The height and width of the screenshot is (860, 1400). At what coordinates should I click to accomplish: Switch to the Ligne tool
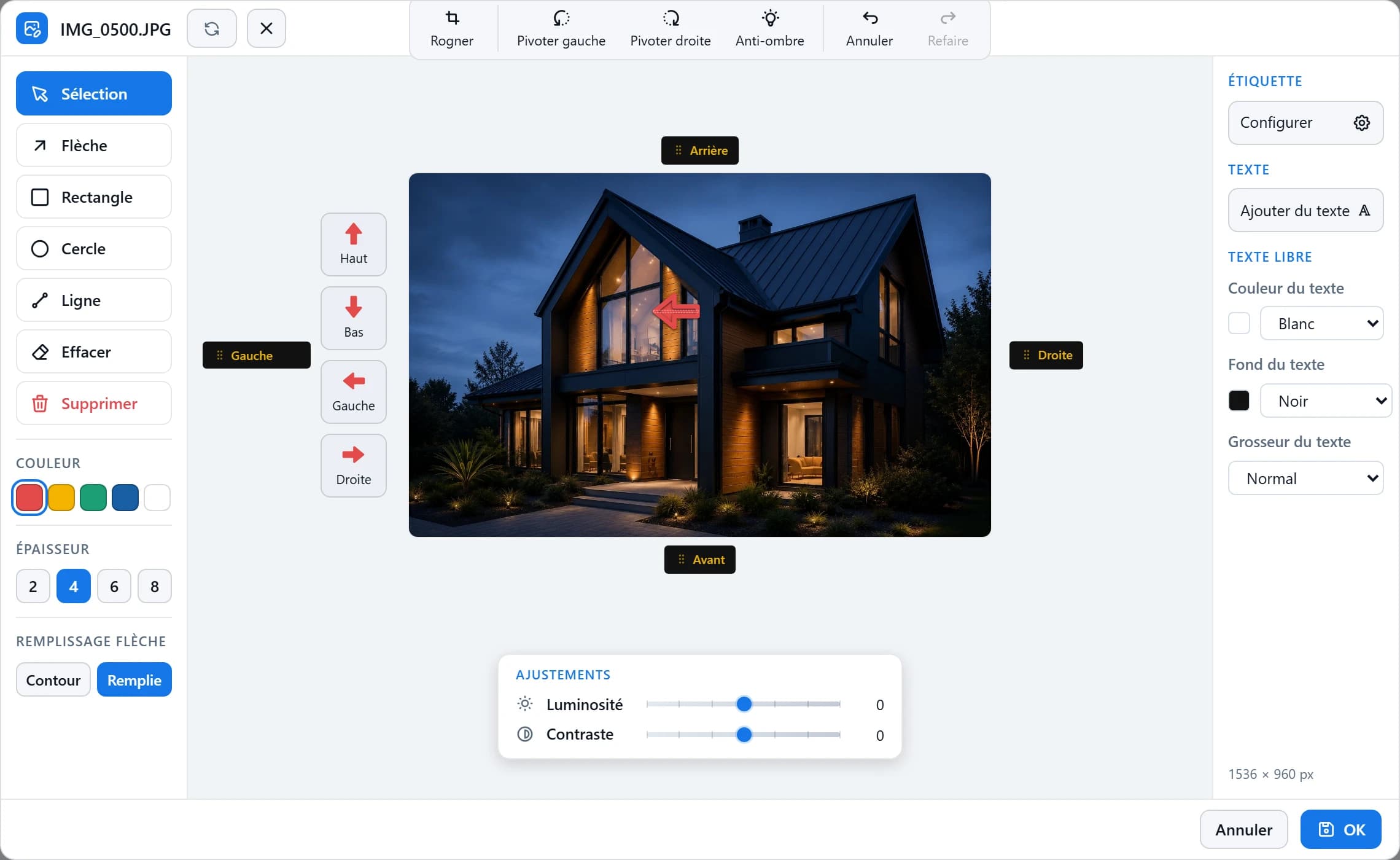[x=94, y=300]
